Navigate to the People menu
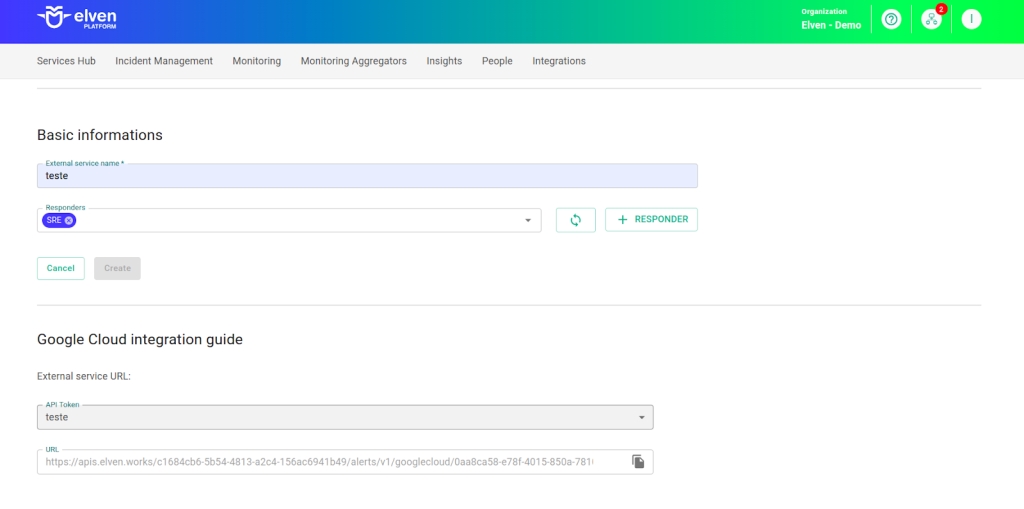The height and width of the screenshot is (509, 1024). point(497,61)
